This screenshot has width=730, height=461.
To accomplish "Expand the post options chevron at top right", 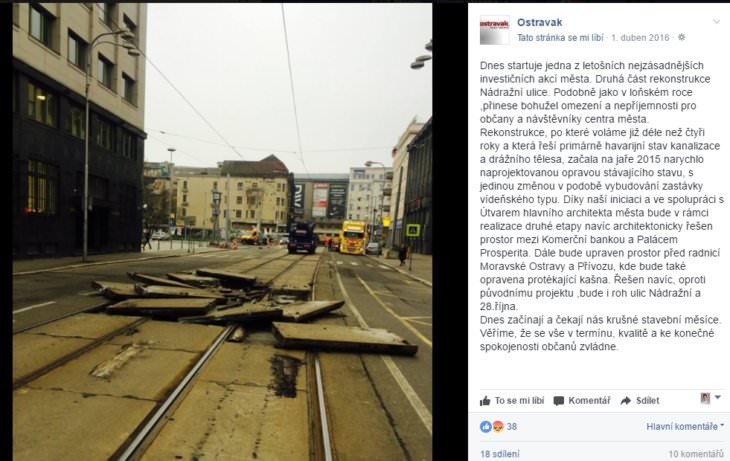I will 716,22.
